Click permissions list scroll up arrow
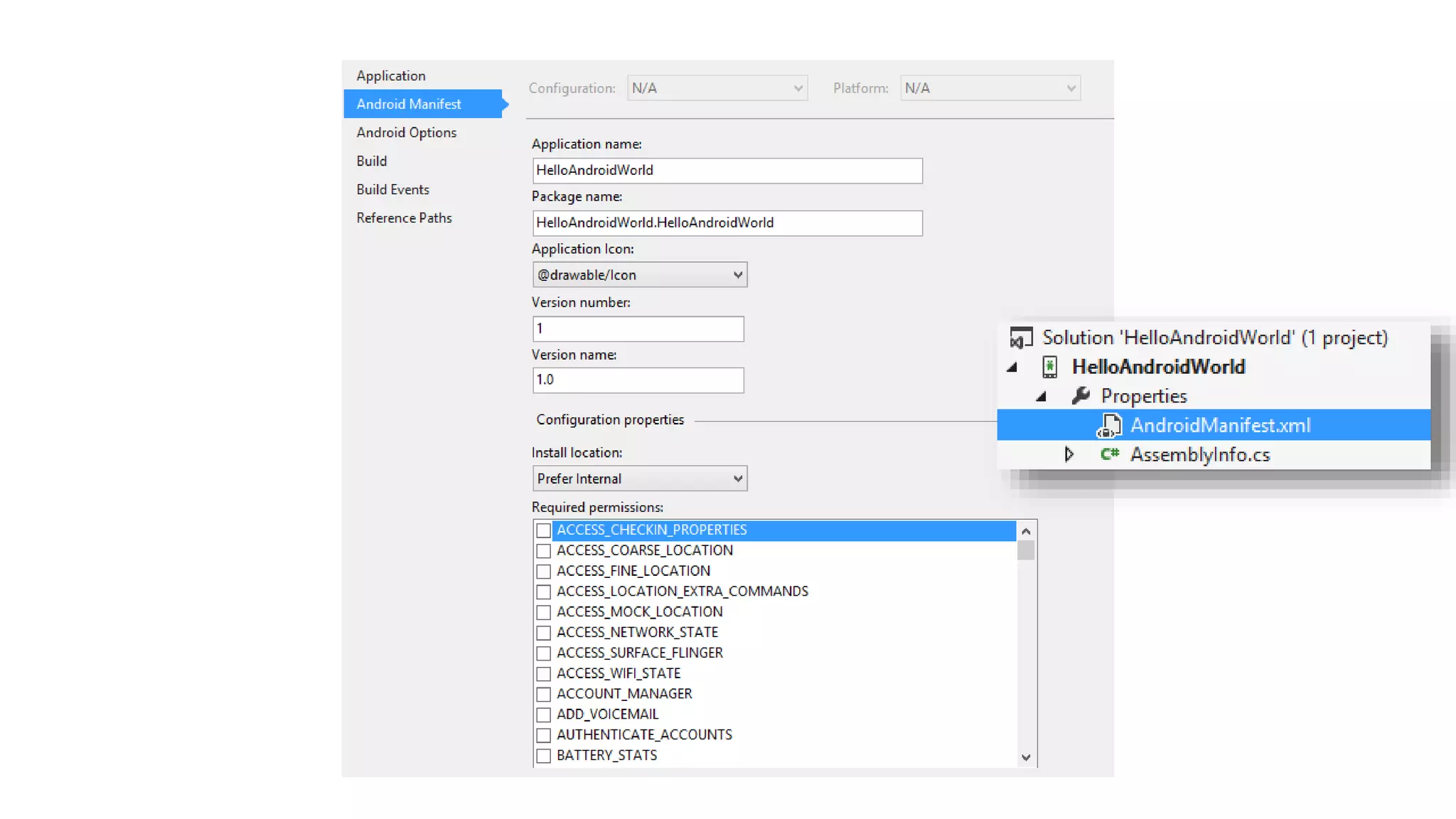This screenshot has height=819, width=1456. [x=1026, y=531]
